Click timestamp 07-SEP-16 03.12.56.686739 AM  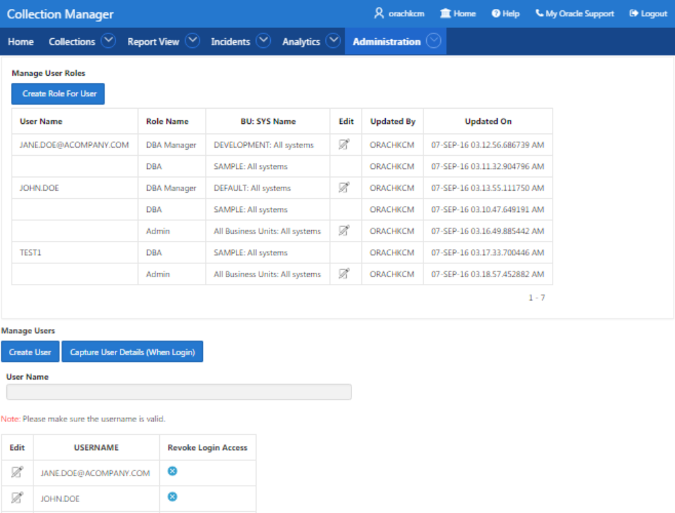coord(487,145)
